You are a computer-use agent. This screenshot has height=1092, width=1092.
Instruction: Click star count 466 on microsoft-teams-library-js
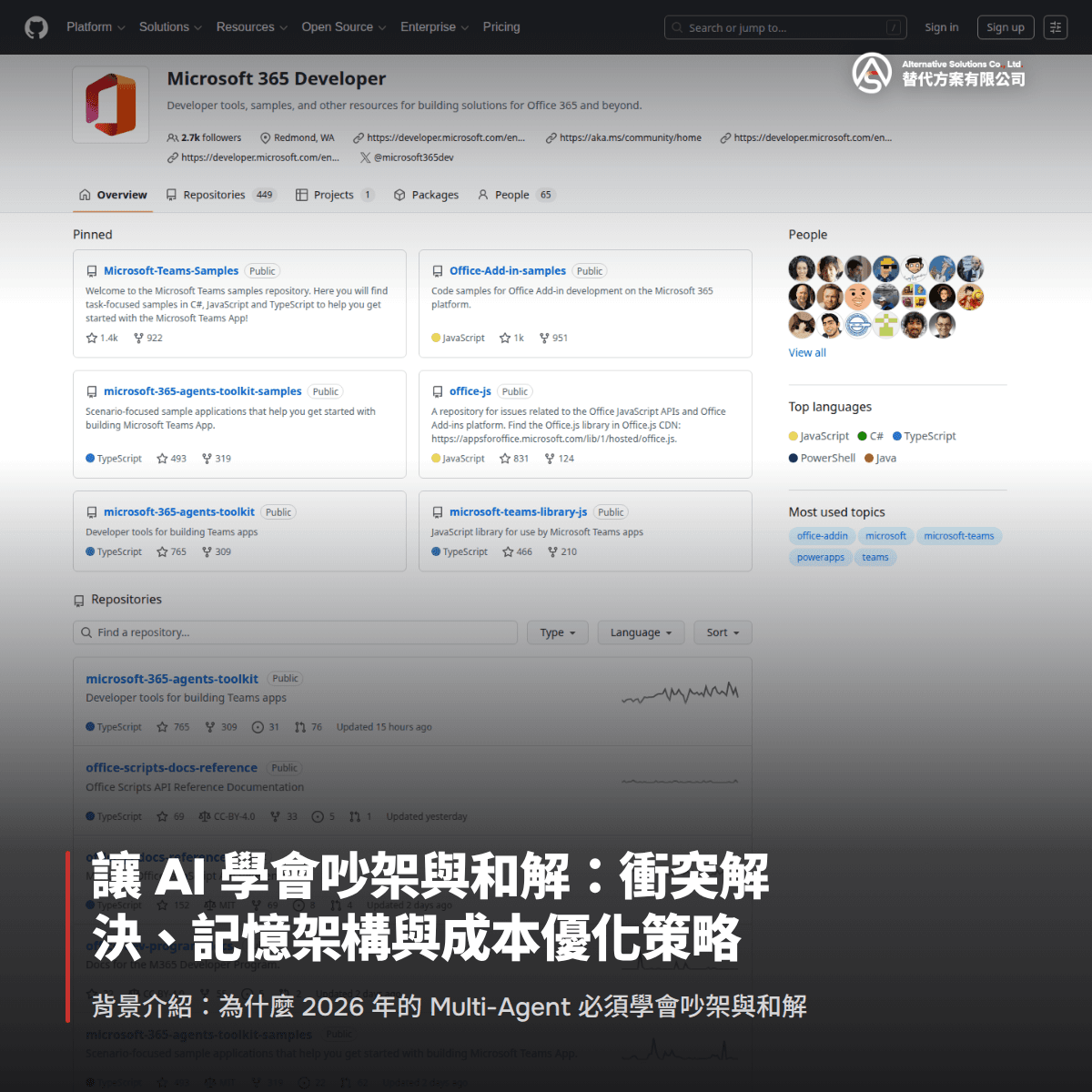coord(518,551)
